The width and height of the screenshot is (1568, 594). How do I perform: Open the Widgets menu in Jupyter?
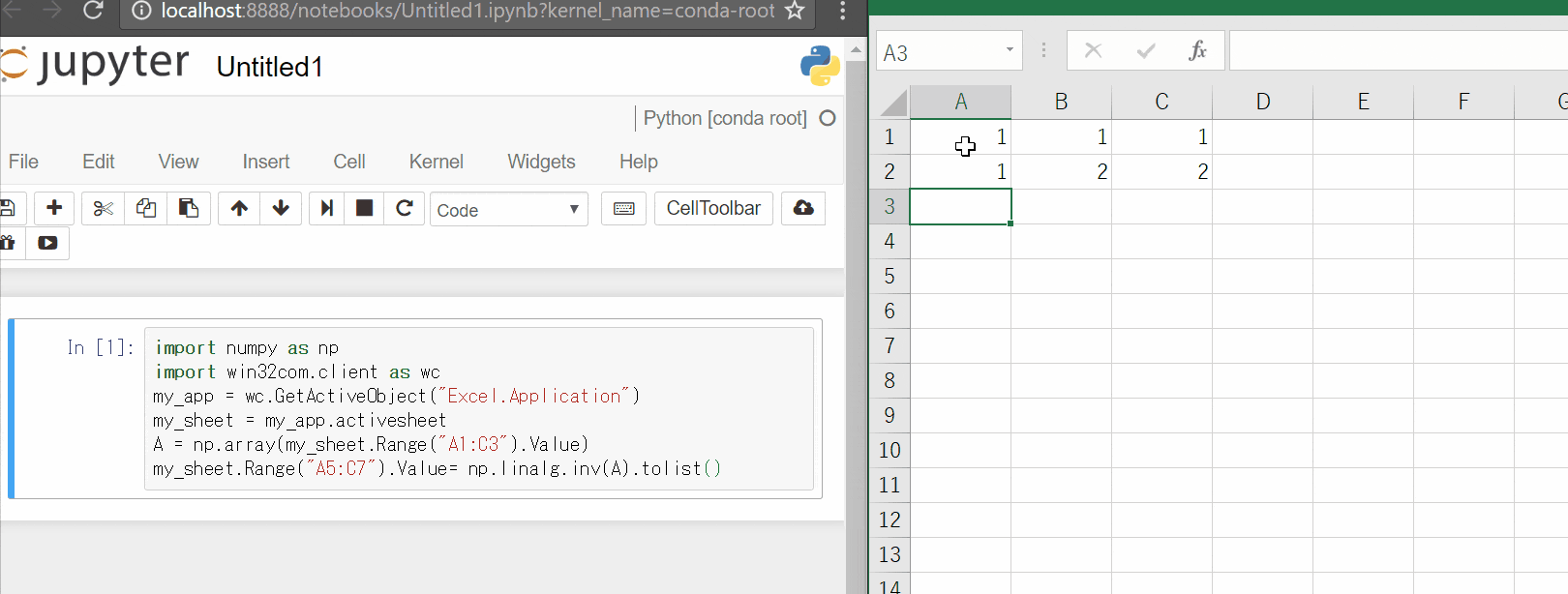point(542,162)
